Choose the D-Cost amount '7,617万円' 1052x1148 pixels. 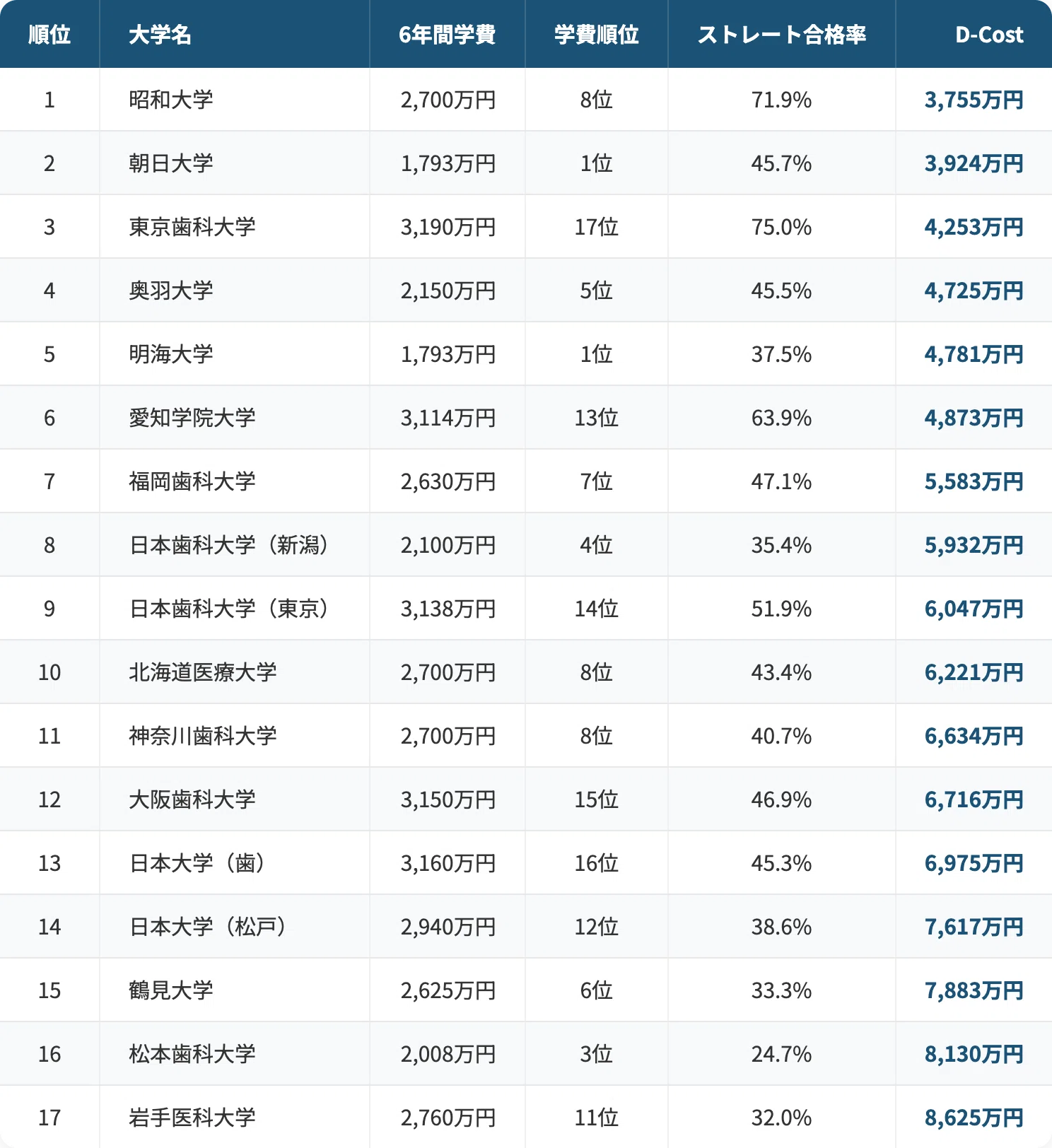click(974, 927)
